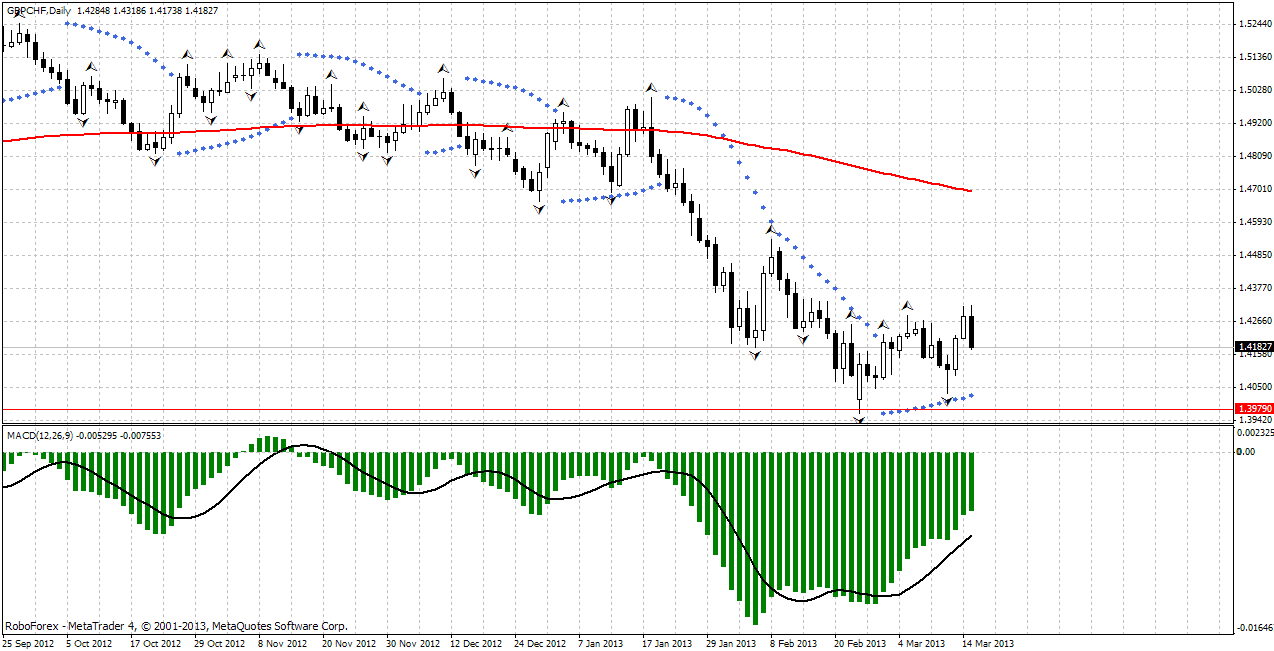The image size is (1274, 651).
Task: Click the 20 Nov 2012 date label
Action: (x=348, y=644)
